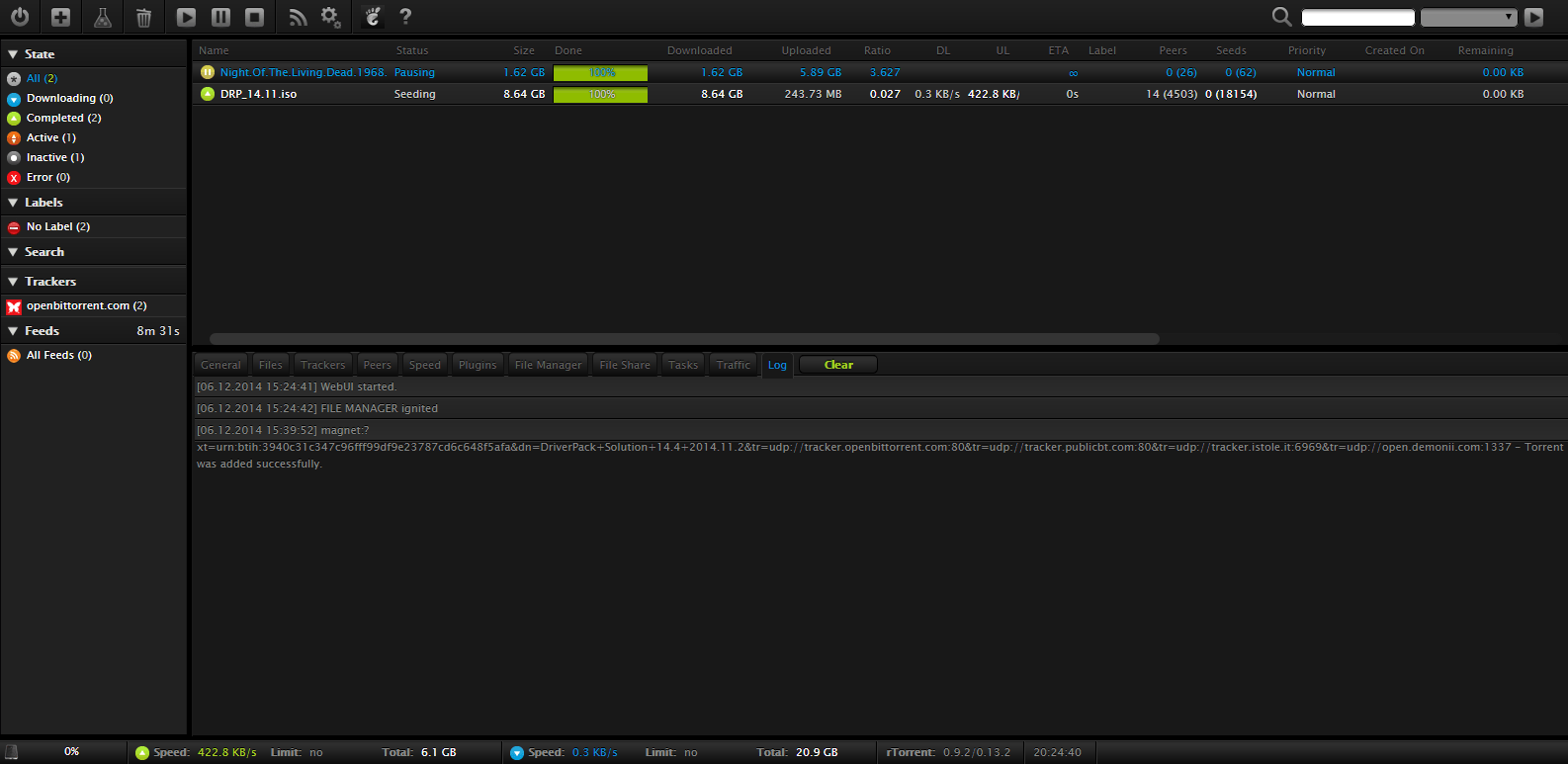1568x764 pixels.
Task: Open settings via the gear icon
Action: (x=330, y=17)
